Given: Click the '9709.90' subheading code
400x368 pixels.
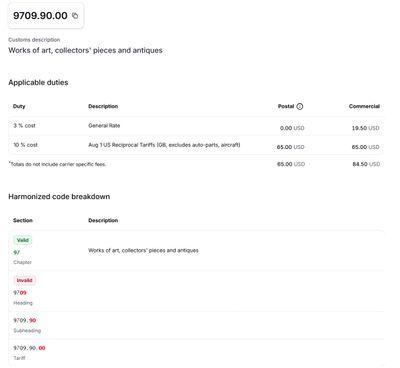Looking at the screenshot, I should [x=24, y=320].
